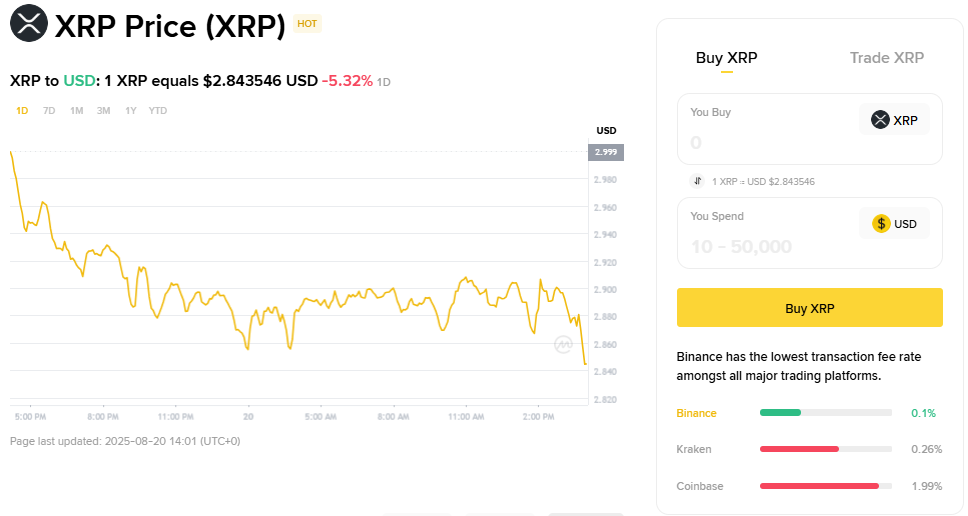Image resolution: width=968 pixels, height=516 pixels.
Task: Click the 2.840 axis label
Action: pyautogui.click(x=605, y=372)
